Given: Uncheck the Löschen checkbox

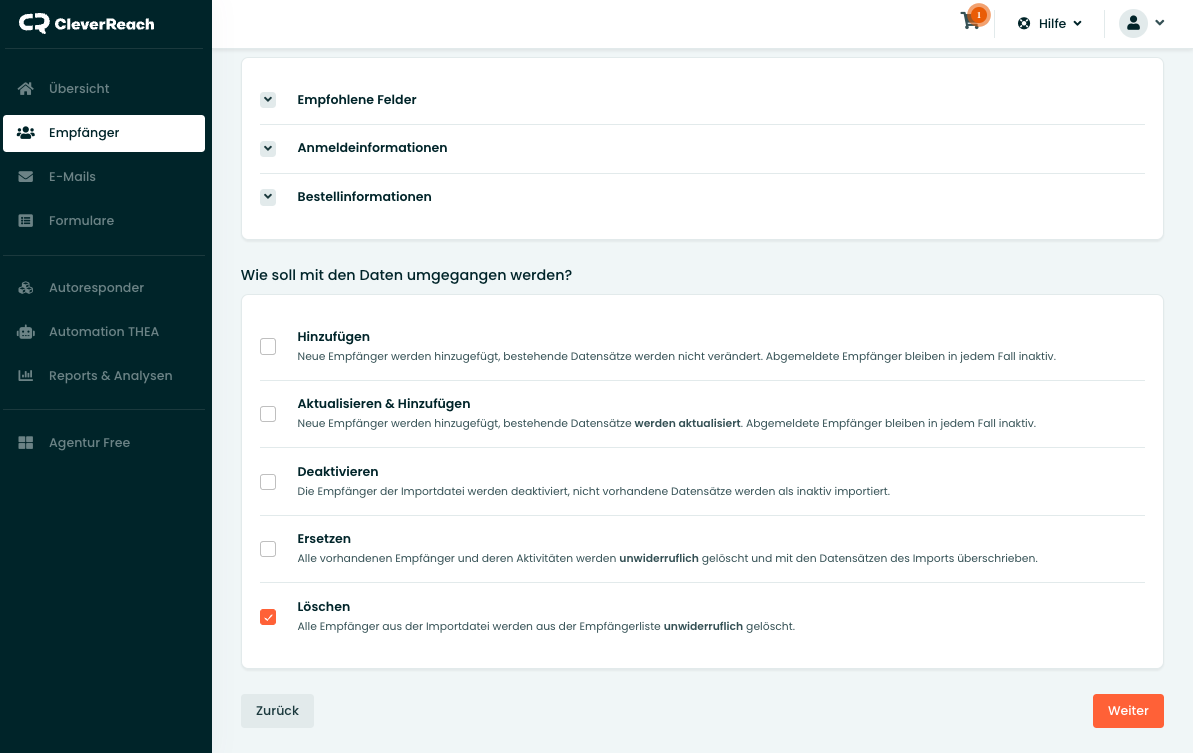Looking at the screenshot, I should tap(268, 617).
